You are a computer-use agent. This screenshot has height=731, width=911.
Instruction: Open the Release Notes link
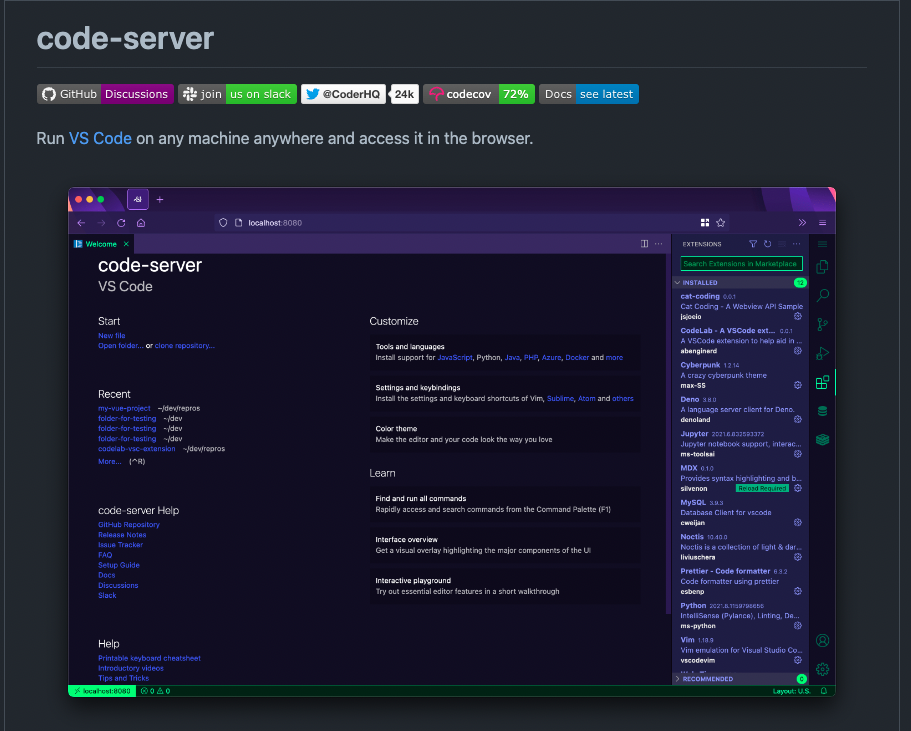click(x=122, y=535)
